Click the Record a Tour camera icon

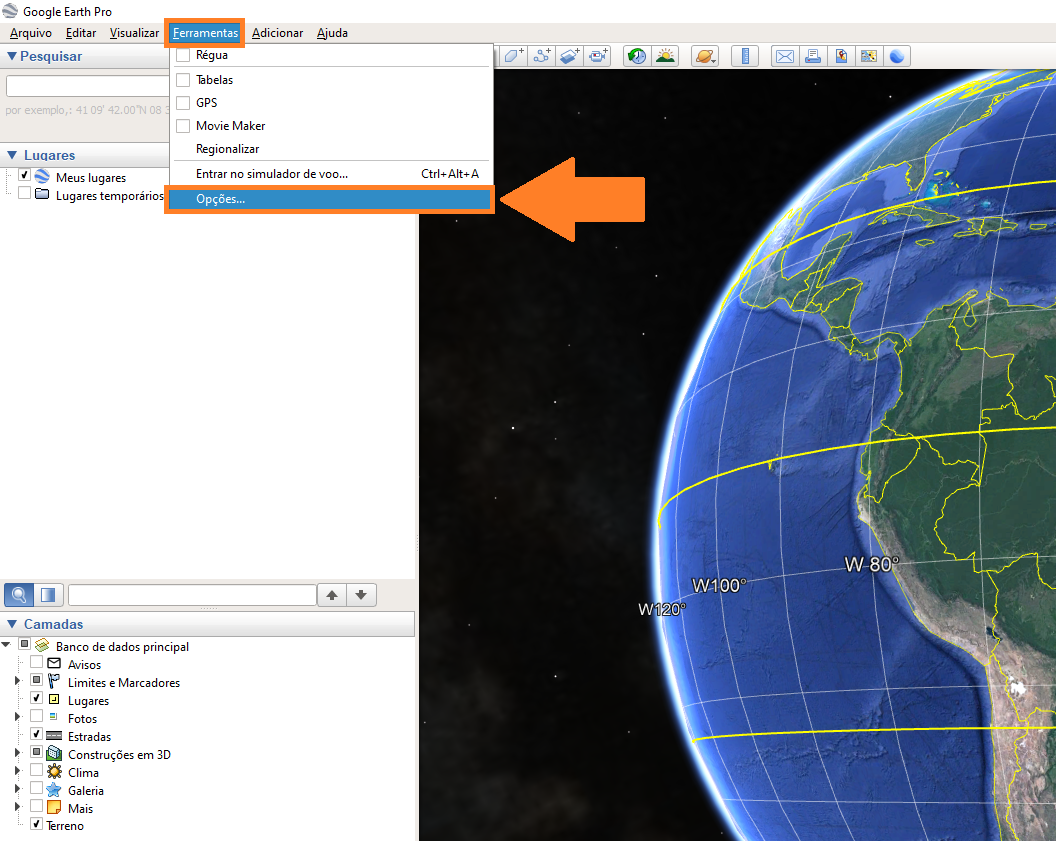tap(598, 56)
